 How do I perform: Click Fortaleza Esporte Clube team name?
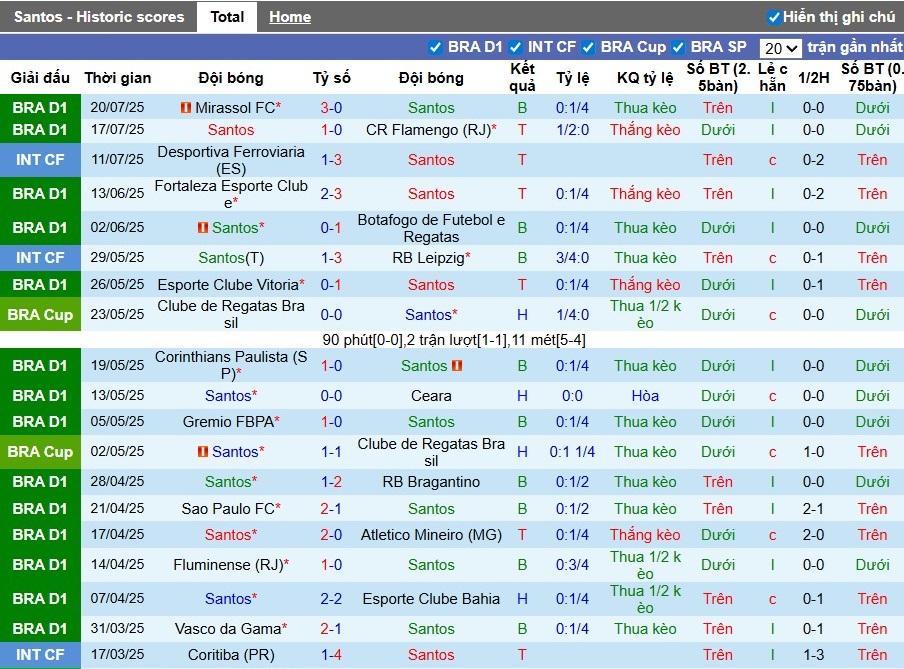pyautogui.click(x=231, y=194)
